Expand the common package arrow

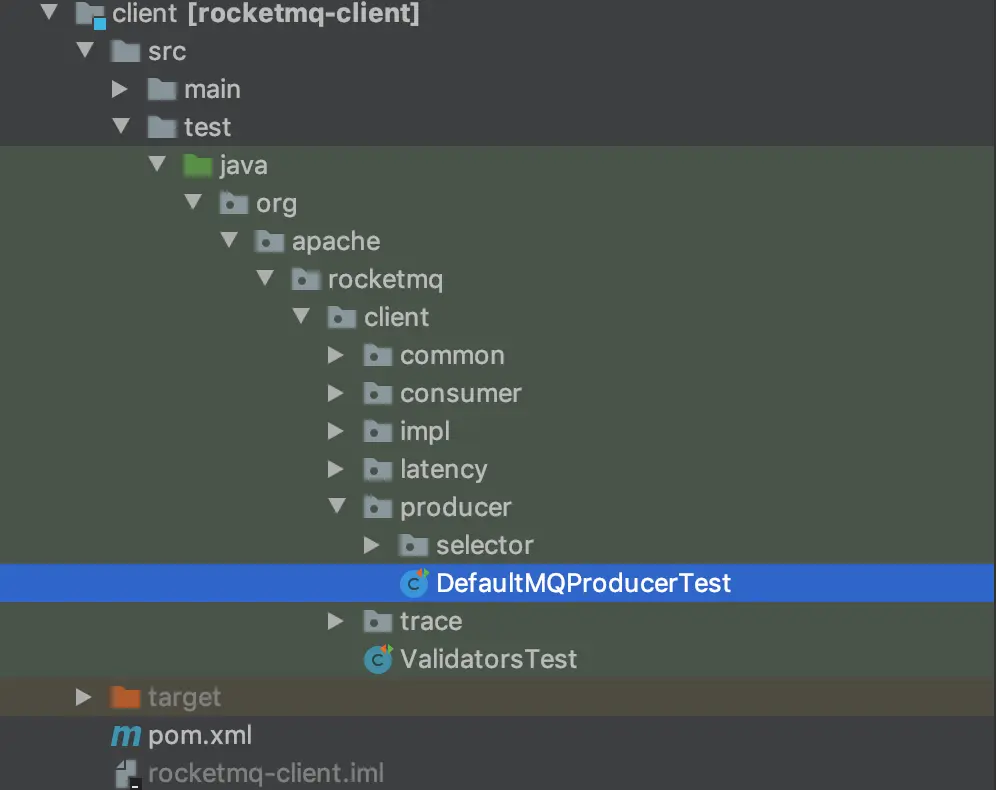pyautogui.click(x=336, y=355)
